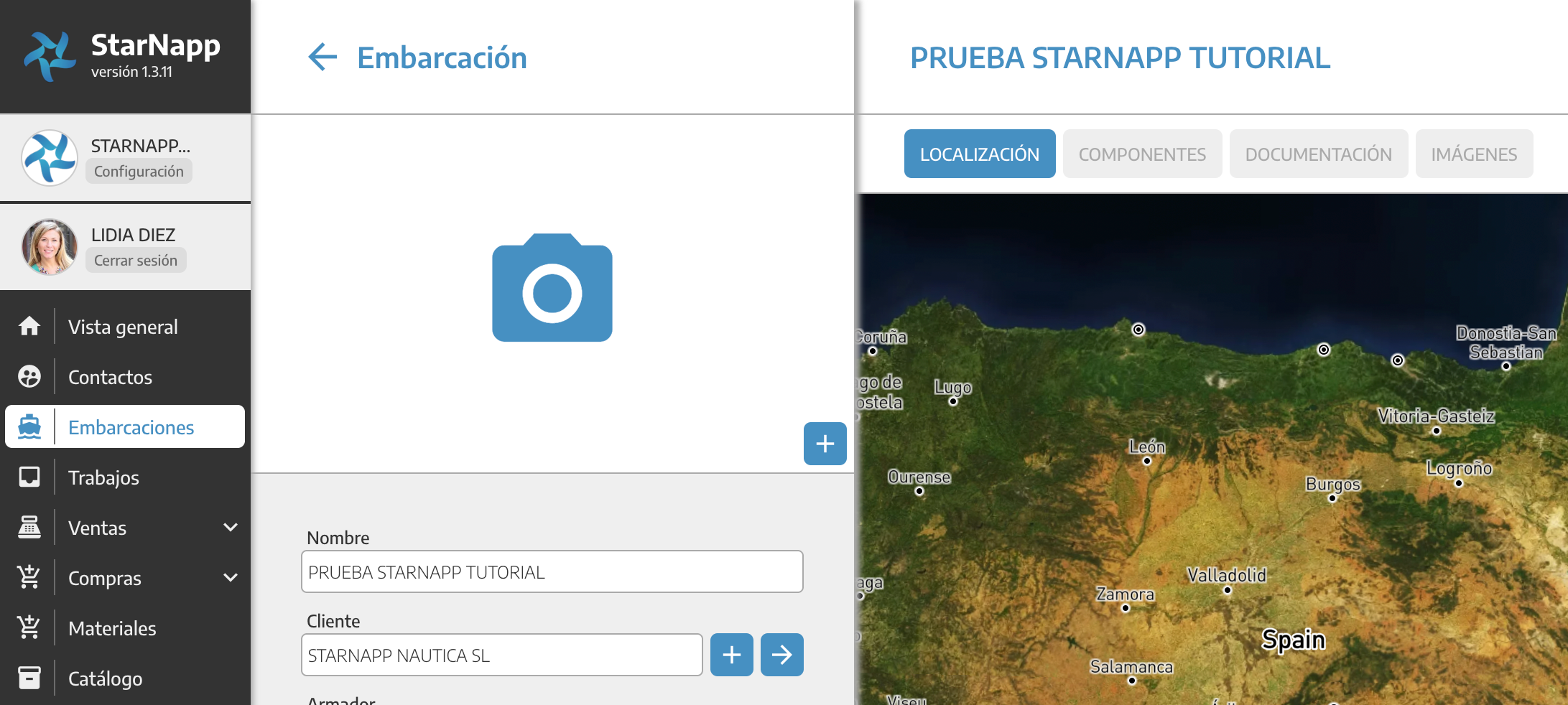Viewport: 1568px width, 705px height.
Task: Open the Catálogo section
Action: tap(105, 678)
